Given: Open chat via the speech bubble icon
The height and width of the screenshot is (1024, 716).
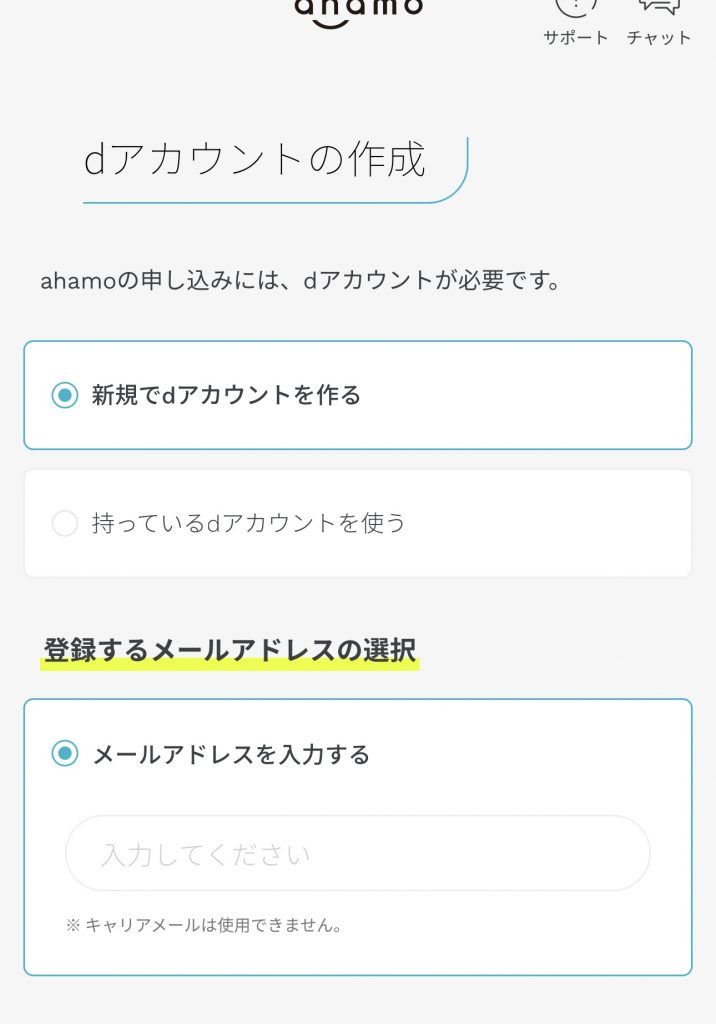Looking at the screenshot, I should click(659, 10).
